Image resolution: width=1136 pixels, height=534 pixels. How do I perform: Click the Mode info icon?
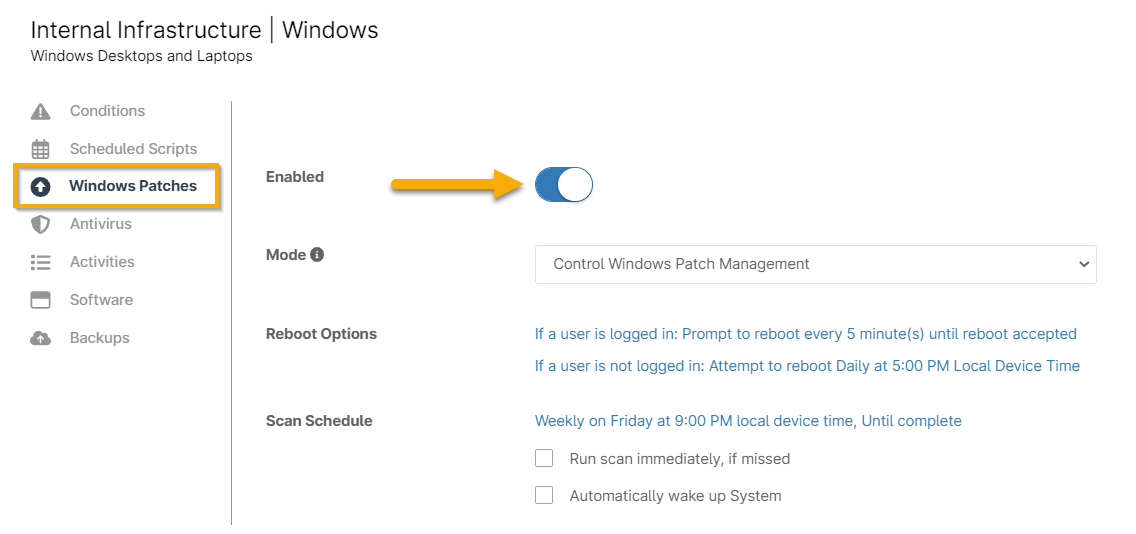(317, 255)
